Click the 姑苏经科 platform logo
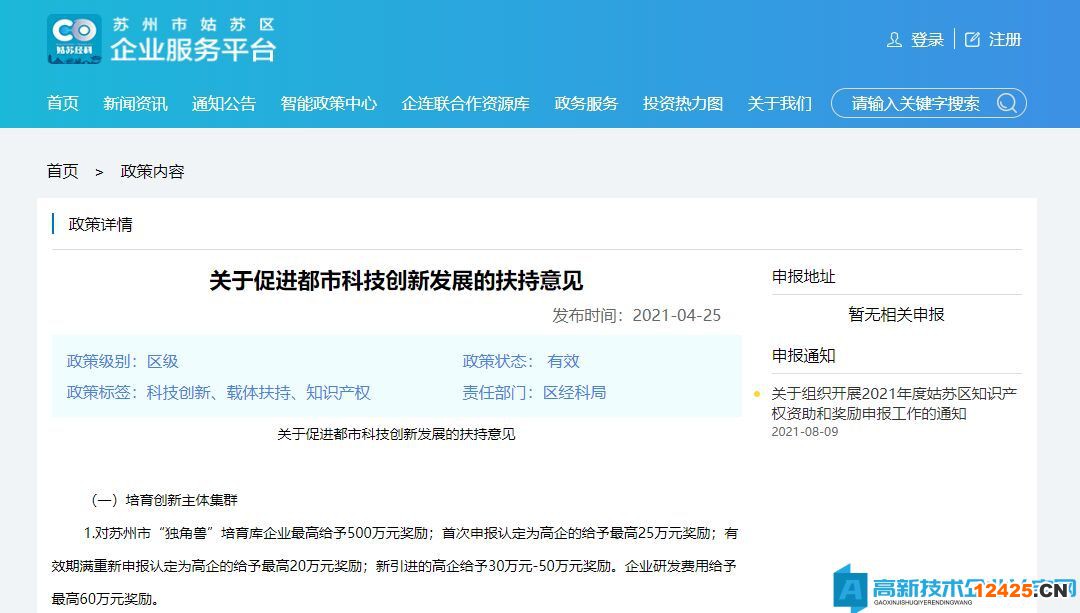This screenshot has width=1080, height=613. [74, 40]
